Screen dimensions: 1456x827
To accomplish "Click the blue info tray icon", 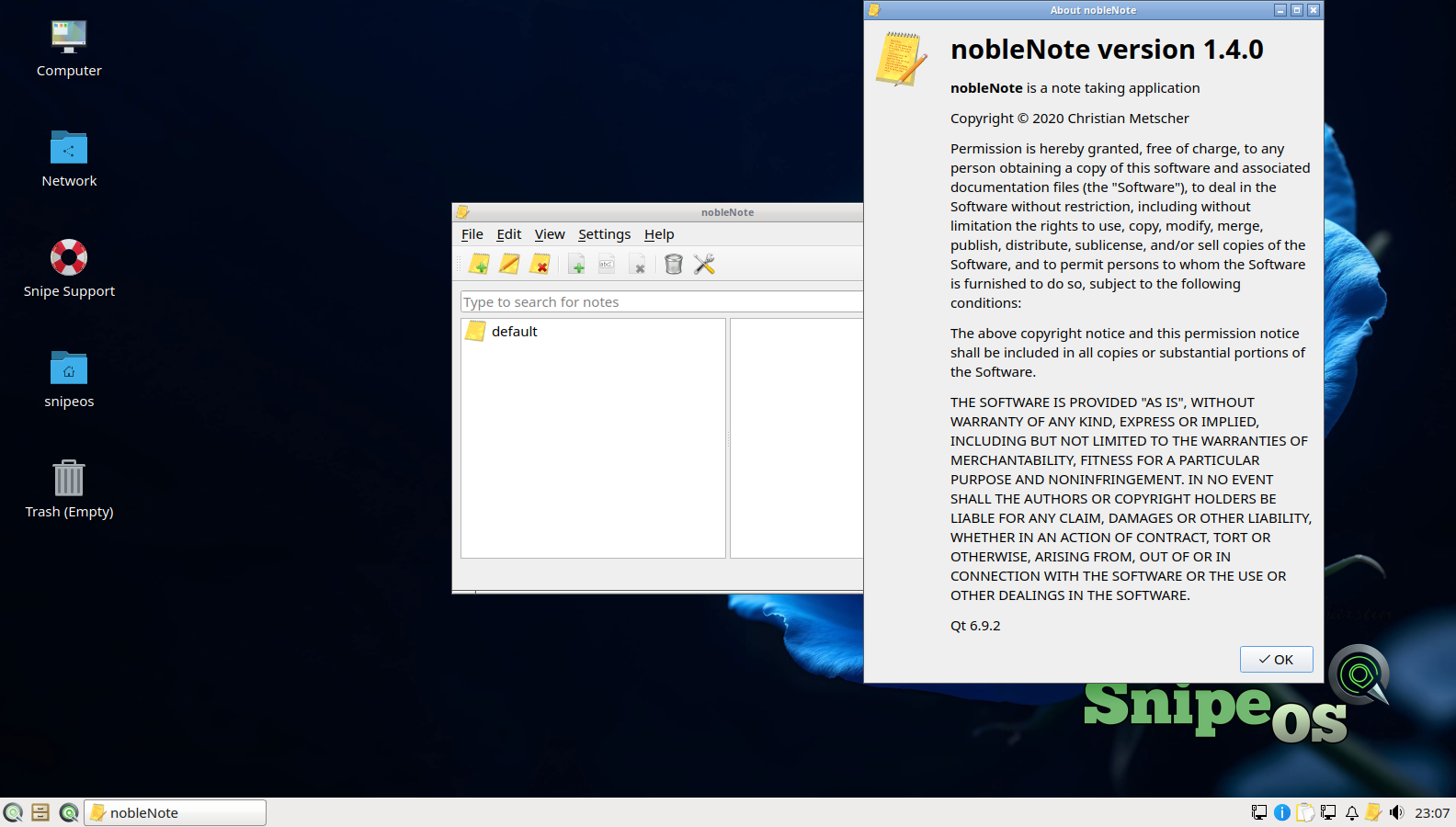I will click(x=1282, y=812).
